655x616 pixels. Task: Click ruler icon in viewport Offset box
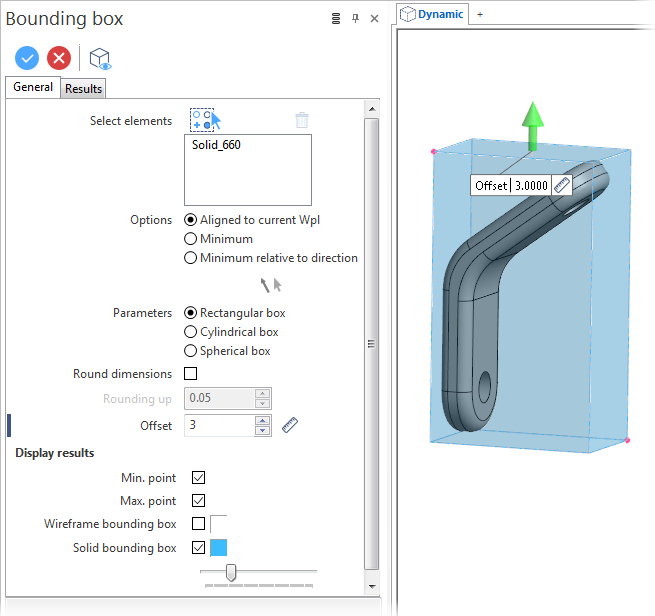562,185
